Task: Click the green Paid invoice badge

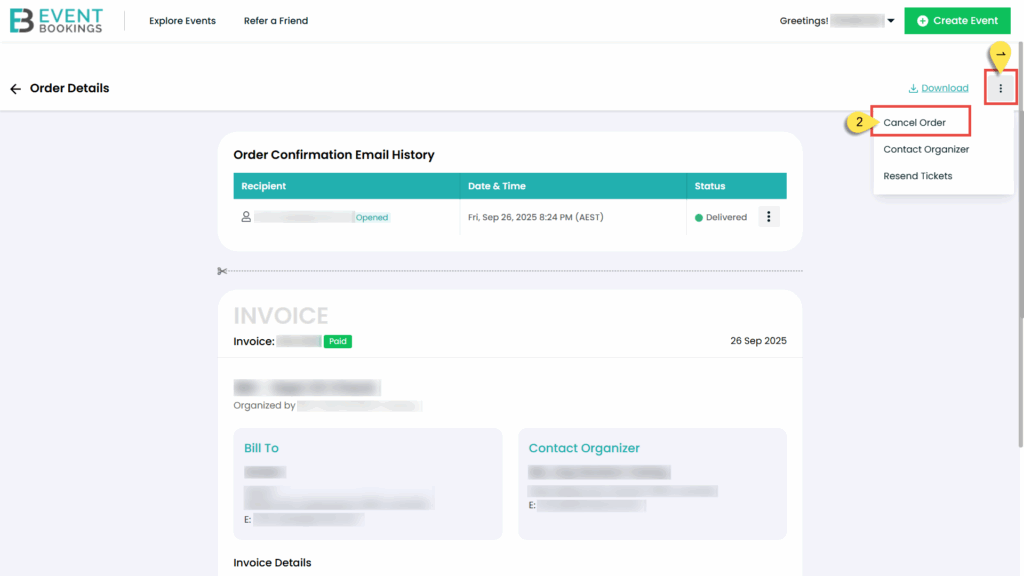Action: pyautogui.click(x=337, y=341)
